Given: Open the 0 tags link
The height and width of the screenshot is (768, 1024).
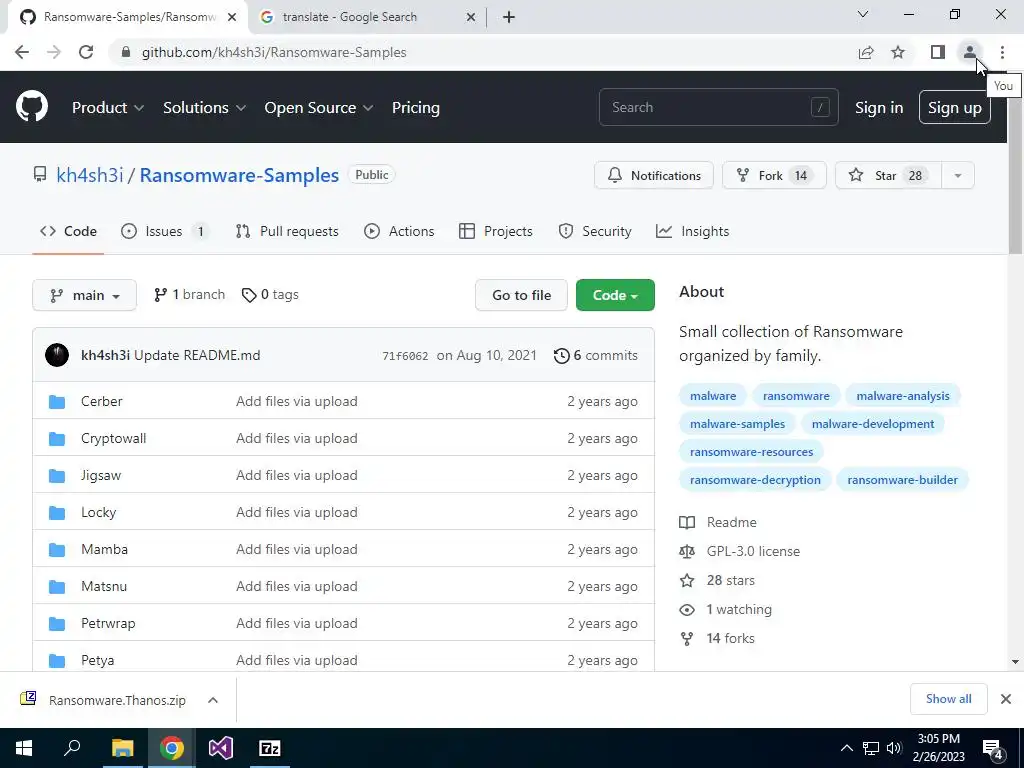Looking at the screenshot, I should (x=270, y=295).
